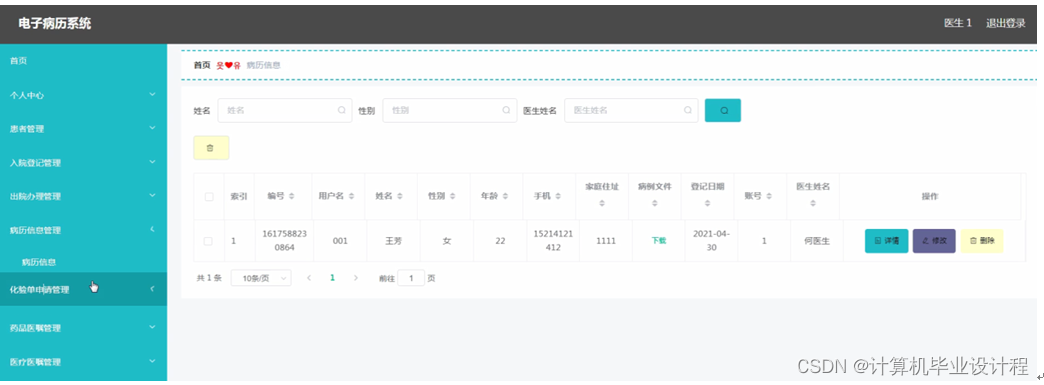Sort table by 登记日期 column arrows
The height and width of the screenshot is (385, 1044).
pyautogui.click(x=707, y=204)
